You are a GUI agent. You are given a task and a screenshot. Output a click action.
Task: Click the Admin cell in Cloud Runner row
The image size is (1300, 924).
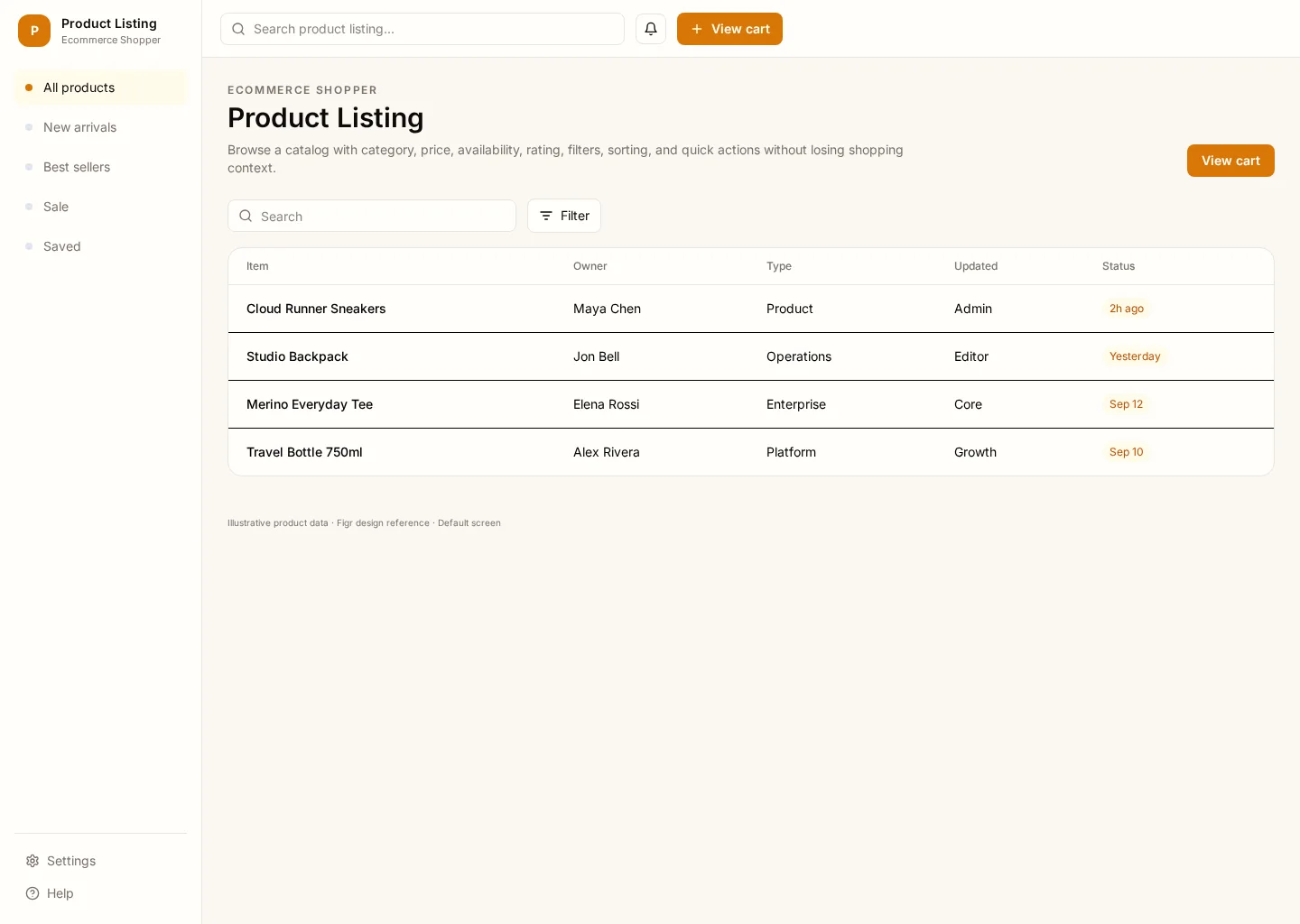pos(973,309)
